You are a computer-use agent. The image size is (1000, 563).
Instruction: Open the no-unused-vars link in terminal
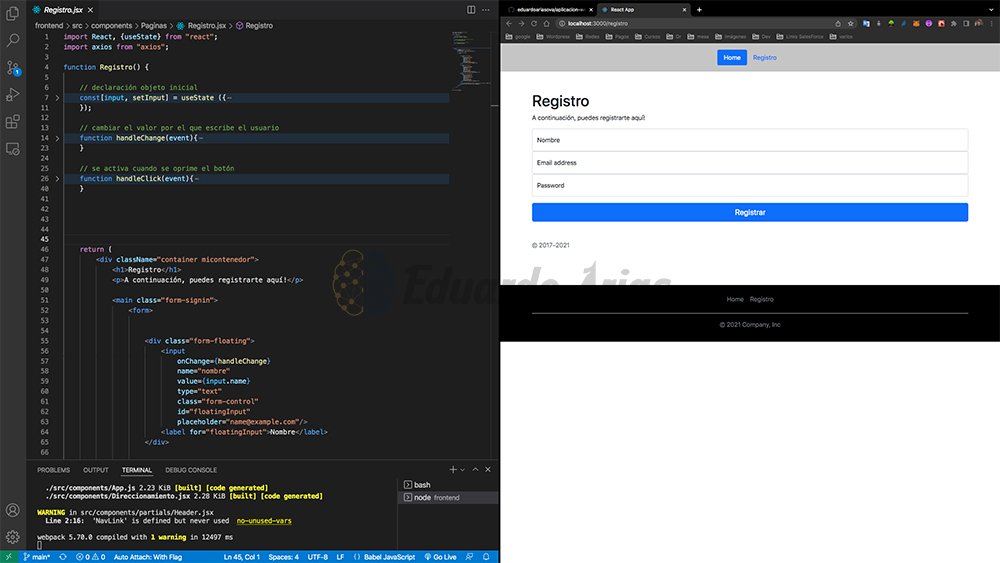264,521
